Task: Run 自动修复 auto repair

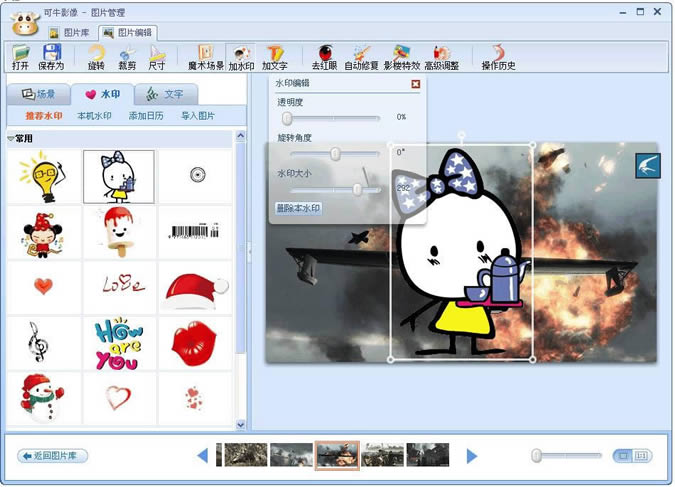Action: click(x=361, y=57)
